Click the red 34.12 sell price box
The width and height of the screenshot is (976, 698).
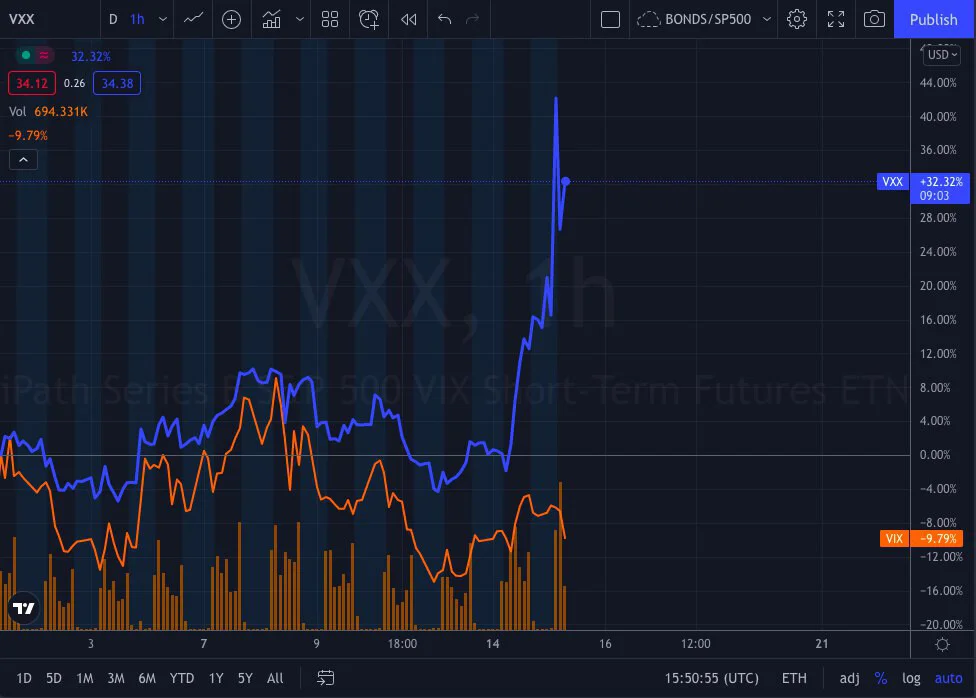click(32, 83)
